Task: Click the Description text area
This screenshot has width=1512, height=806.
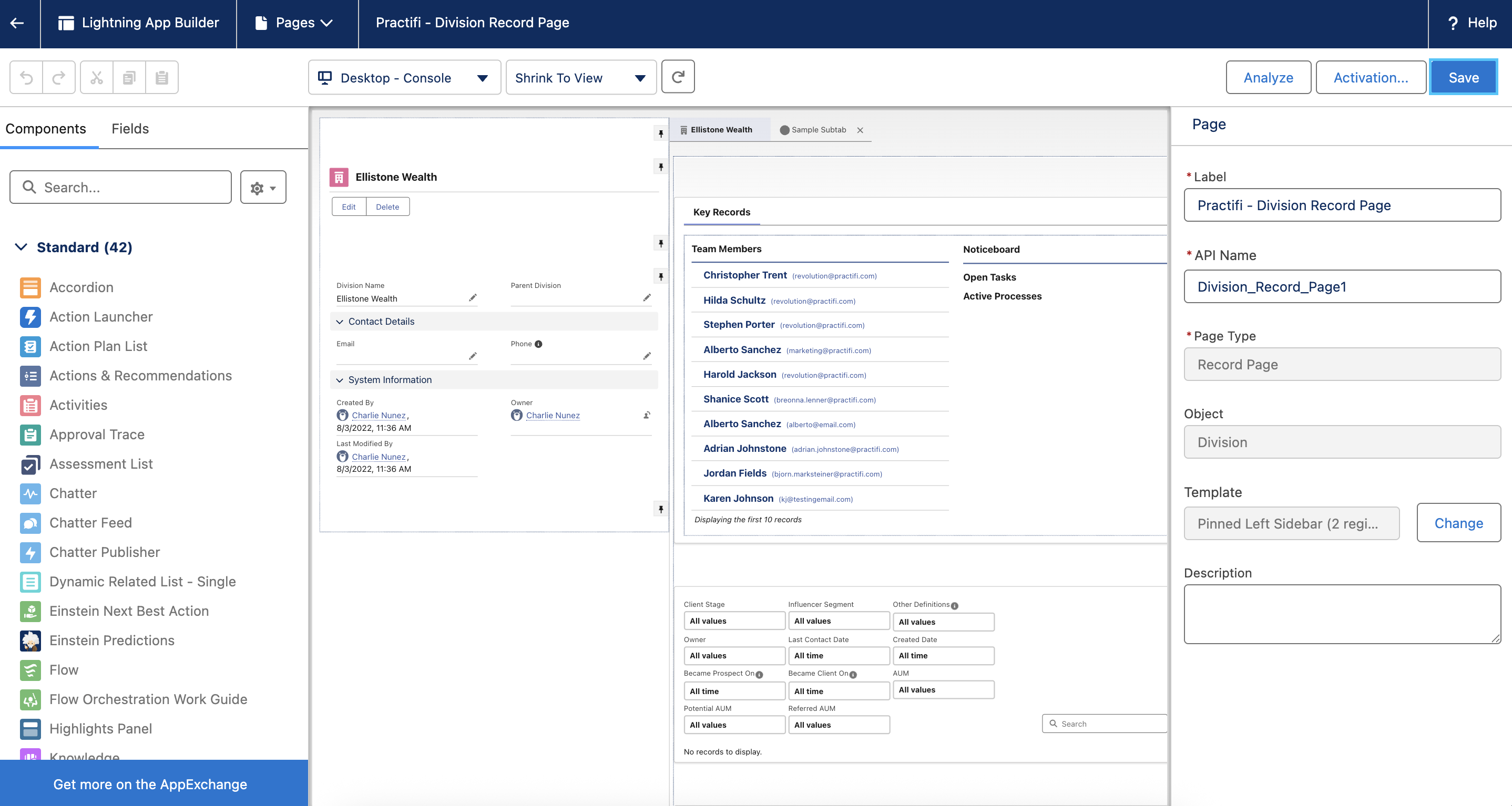Action: click(1341, 614)
